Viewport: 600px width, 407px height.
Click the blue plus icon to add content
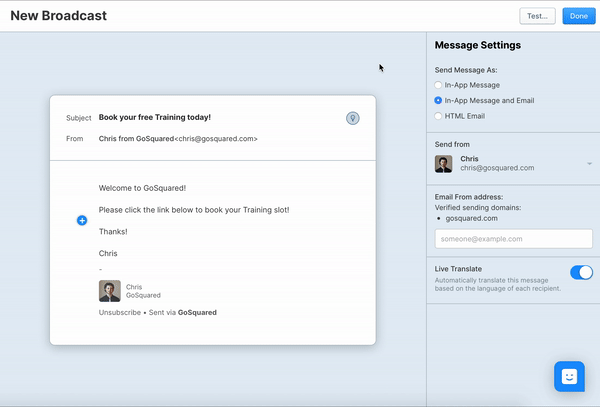82,220
